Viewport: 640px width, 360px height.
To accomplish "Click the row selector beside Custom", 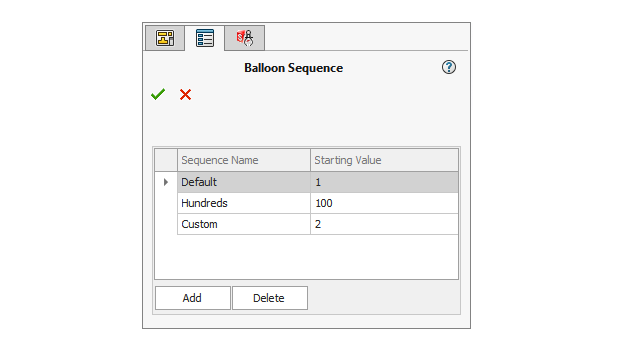I will pos(166,224).
